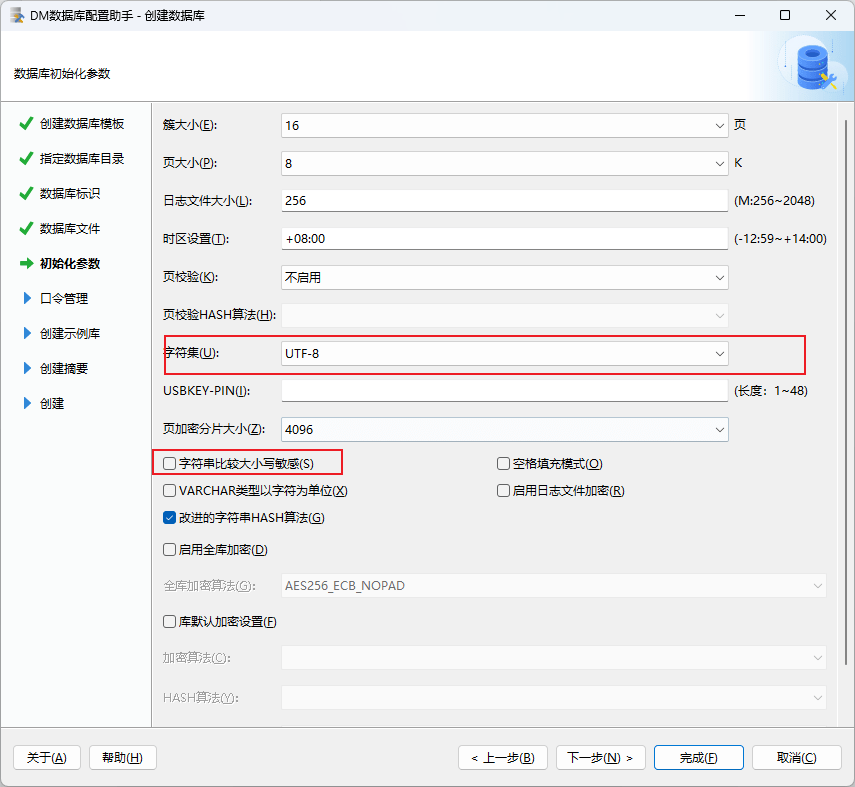
Task: Minimize the configuration assistant window
Action: click(x=740, y=15)
